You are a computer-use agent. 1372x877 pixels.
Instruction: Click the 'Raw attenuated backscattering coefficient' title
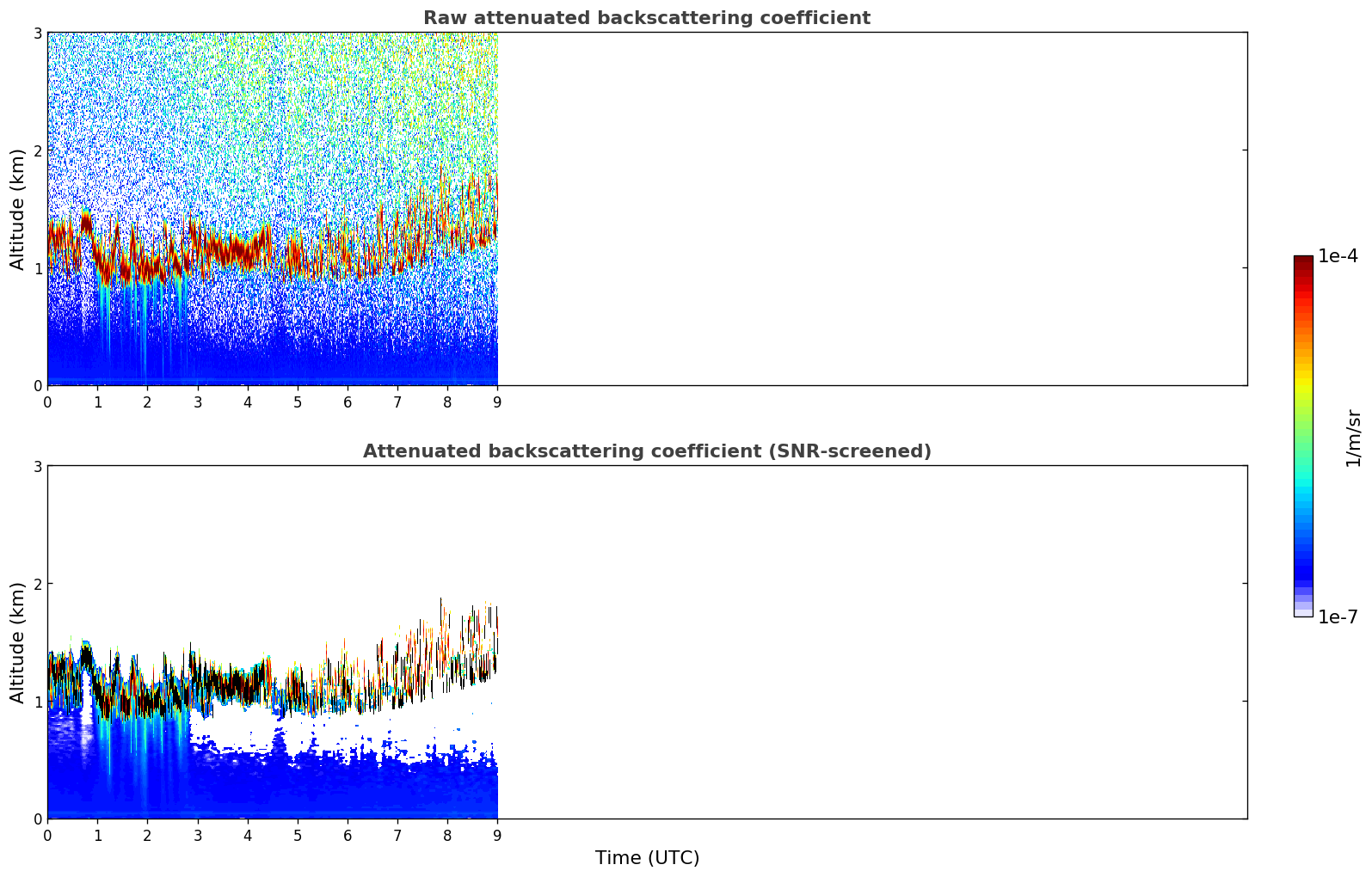pos(647,18)
